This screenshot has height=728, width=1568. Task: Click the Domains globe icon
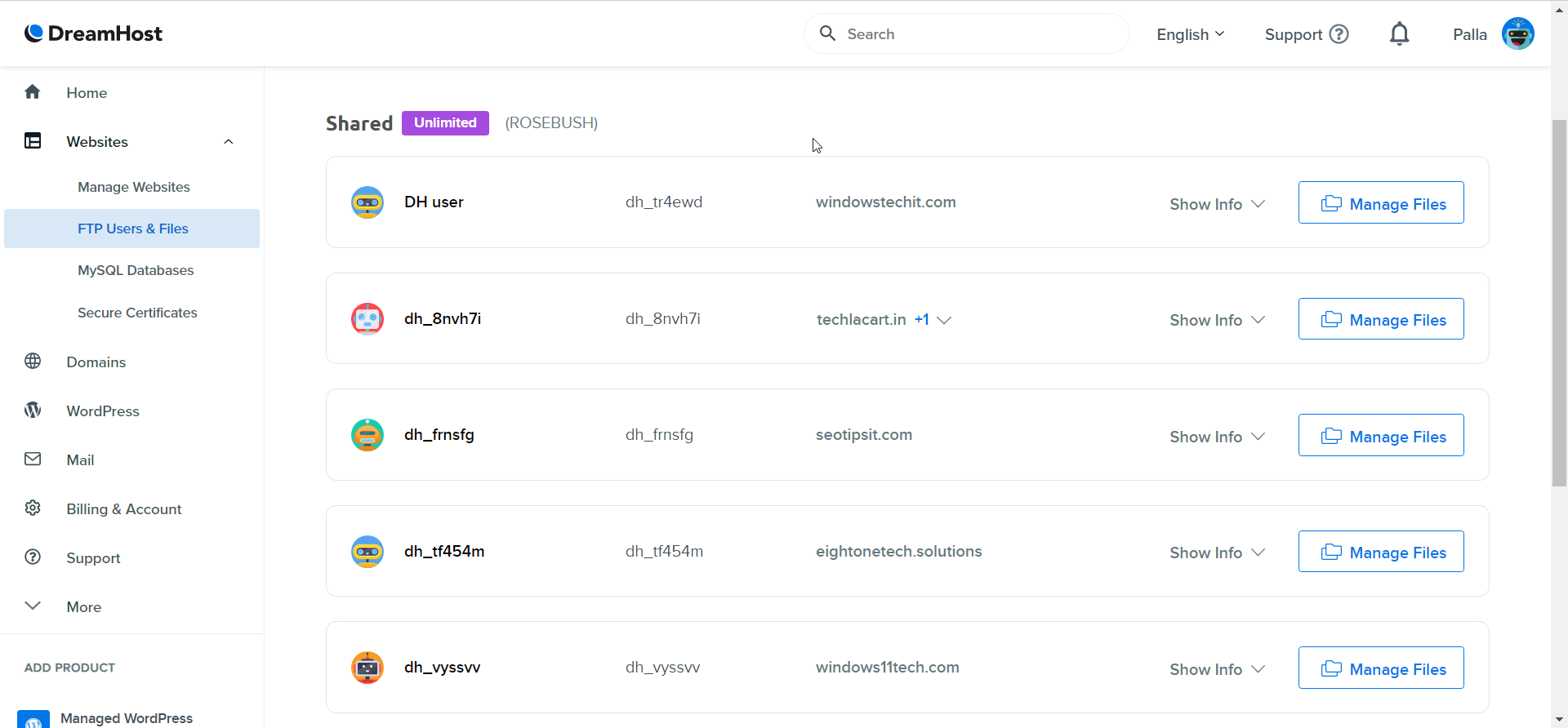click(33, 362)
